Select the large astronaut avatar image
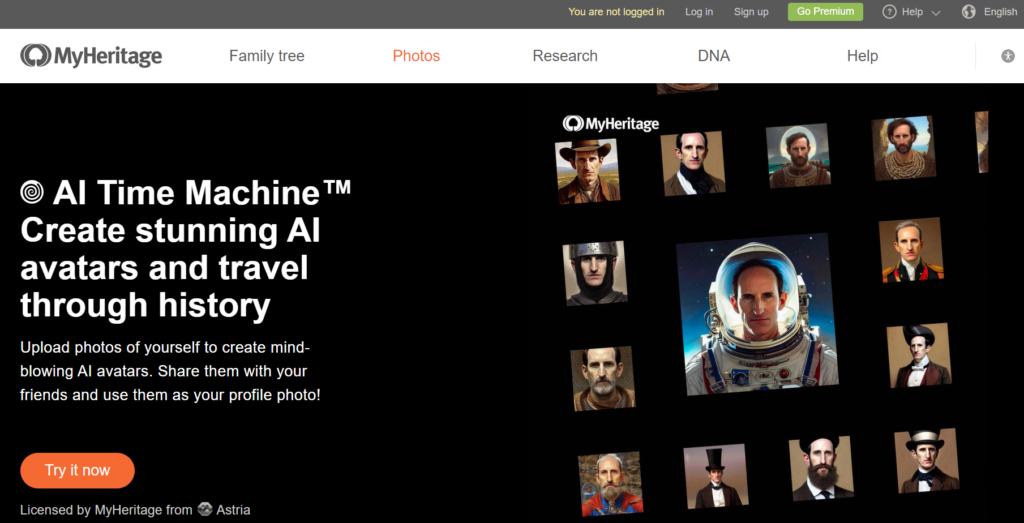The width and height of the screenshot is (1024, 523). 757,313
